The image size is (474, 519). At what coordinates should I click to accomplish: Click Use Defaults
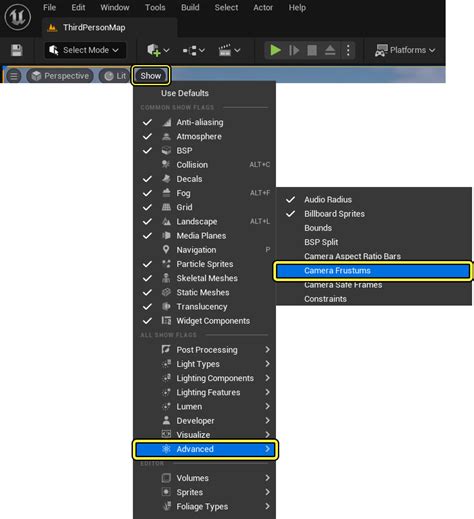pos(204,93)
